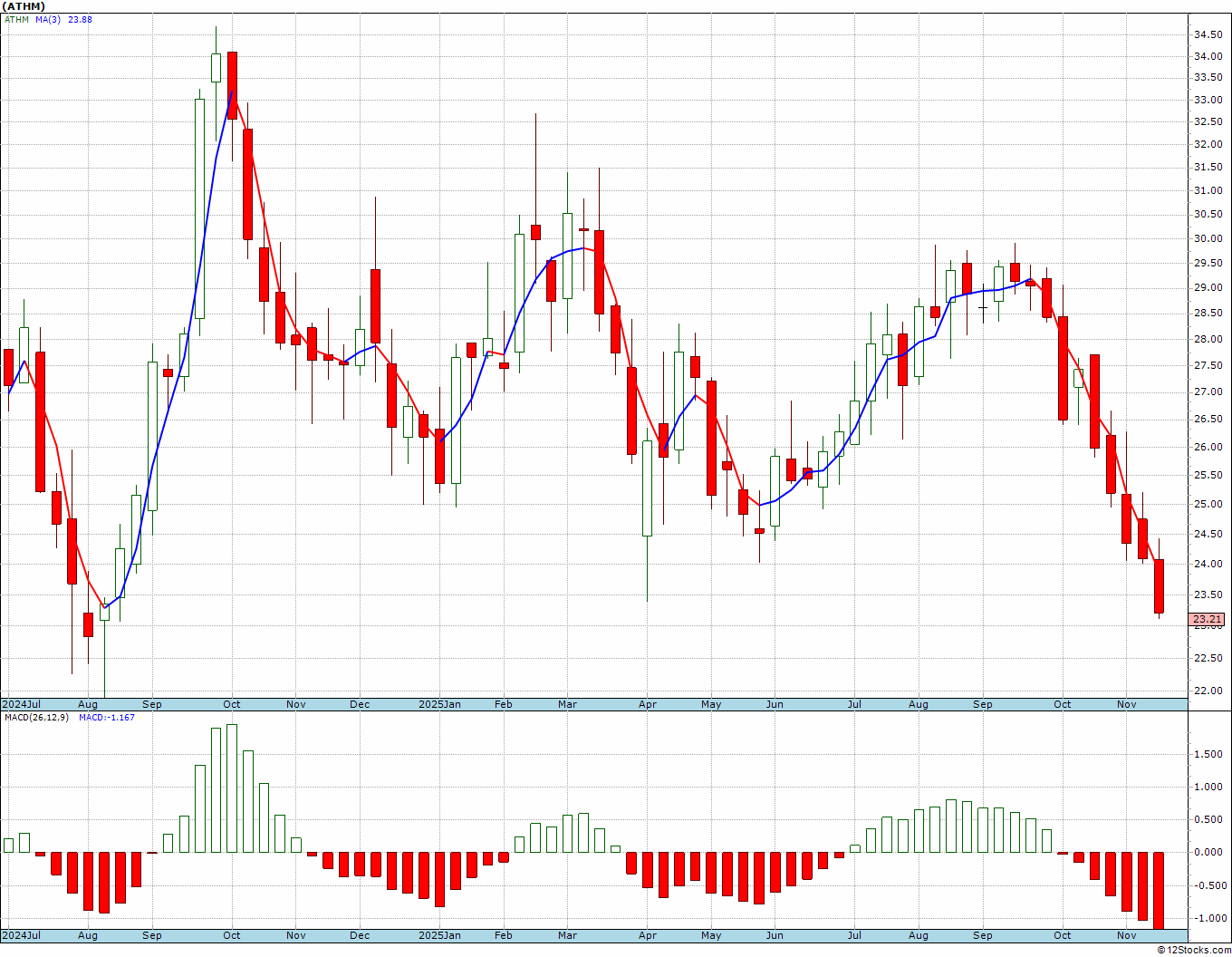Click the 26.00 price axis label
Viewport: 1232px width, 957px height.
pos(1207,447)
